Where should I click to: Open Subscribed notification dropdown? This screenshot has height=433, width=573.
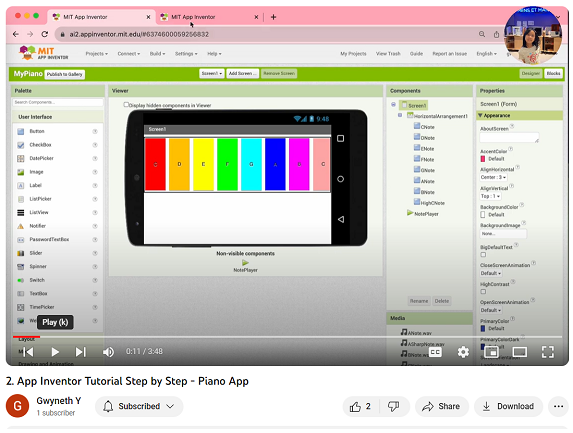139,406
